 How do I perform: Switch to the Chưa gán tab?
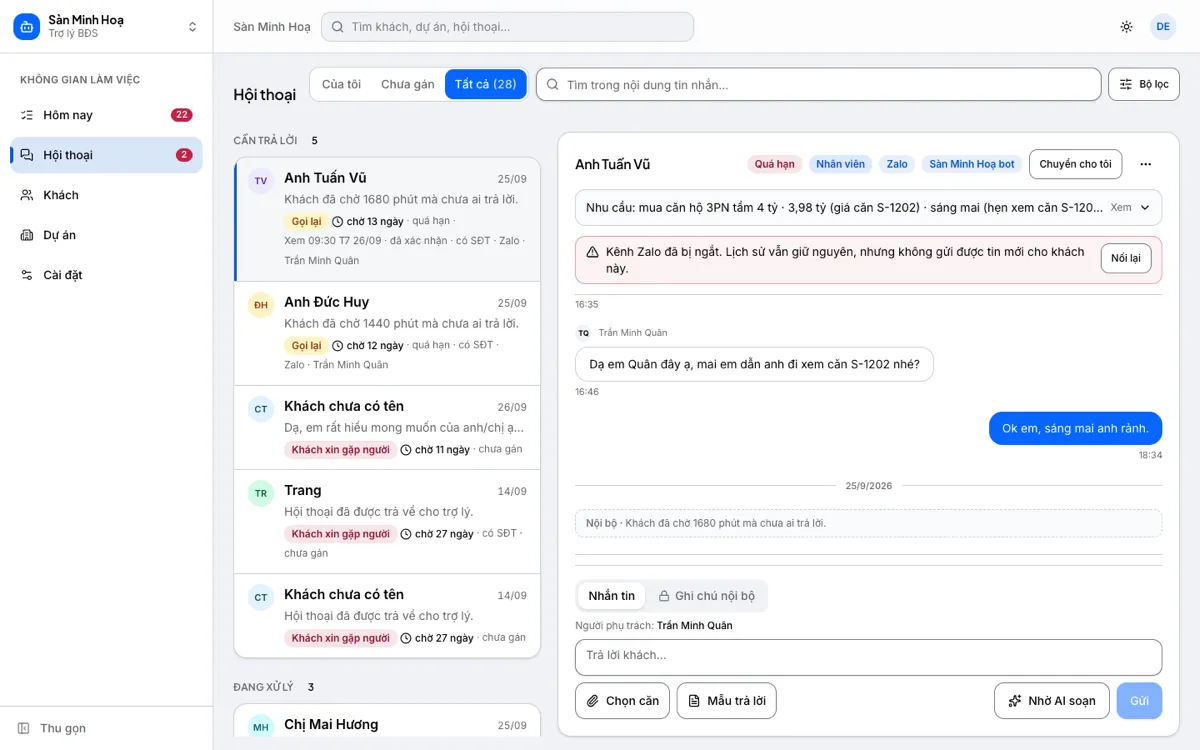click(x=408, y=84)
